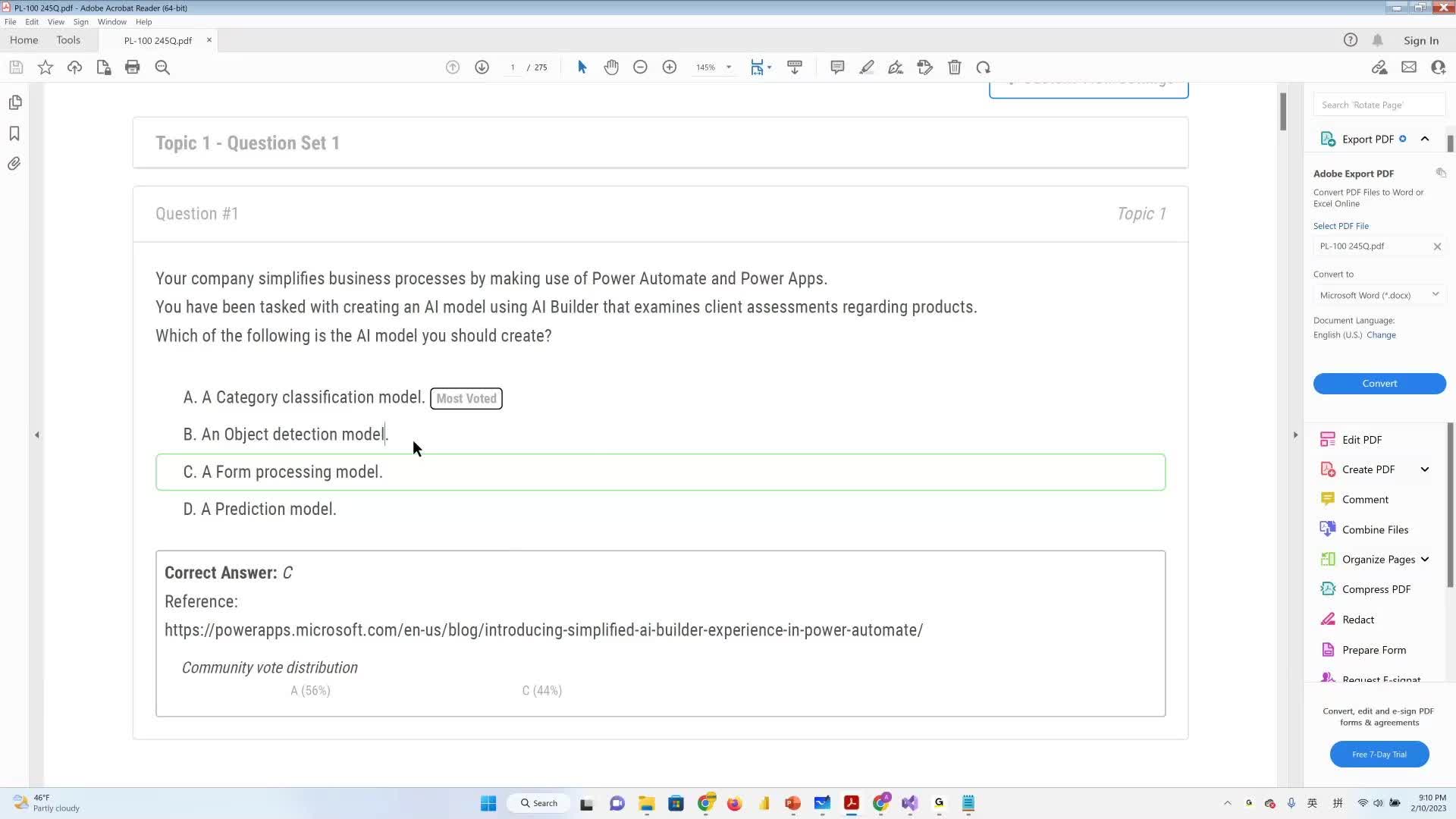Close the PL-100 245Q.pdf tab
1456x819 pixels.
(209, 40)
